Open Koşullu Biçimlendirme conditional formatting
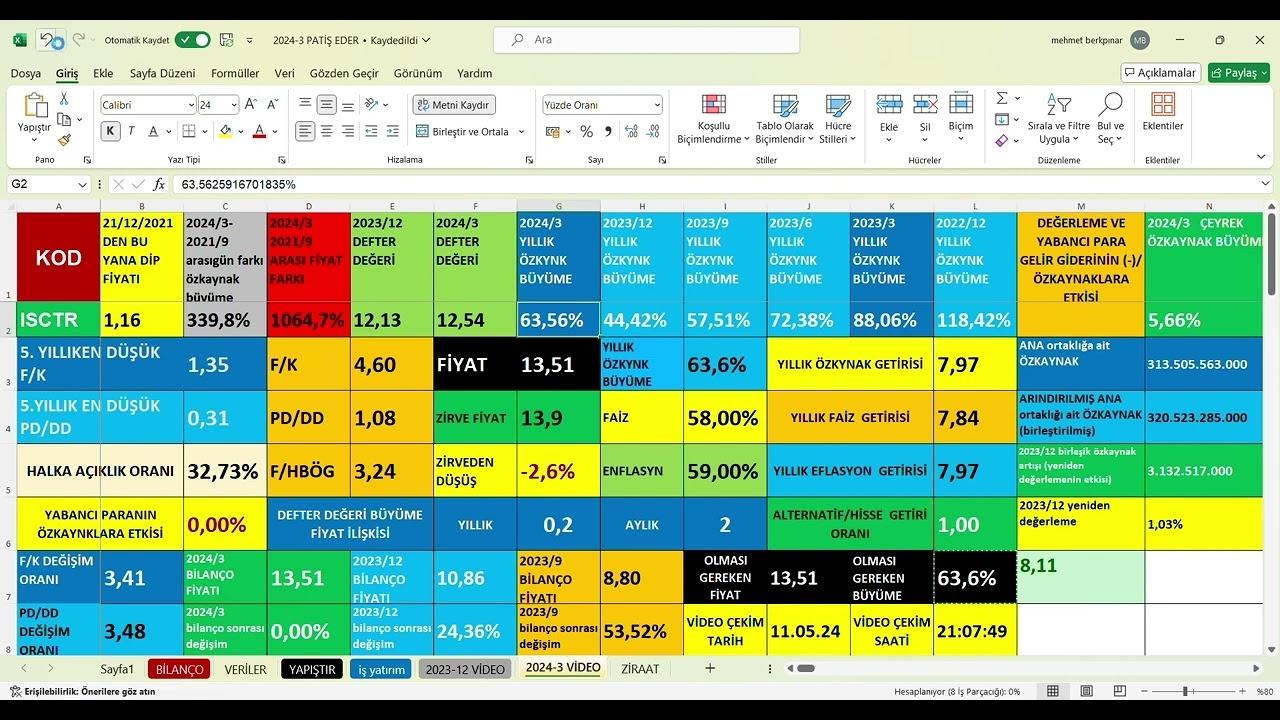Viewport: 1280px width, 720px height. pos(714,119)
